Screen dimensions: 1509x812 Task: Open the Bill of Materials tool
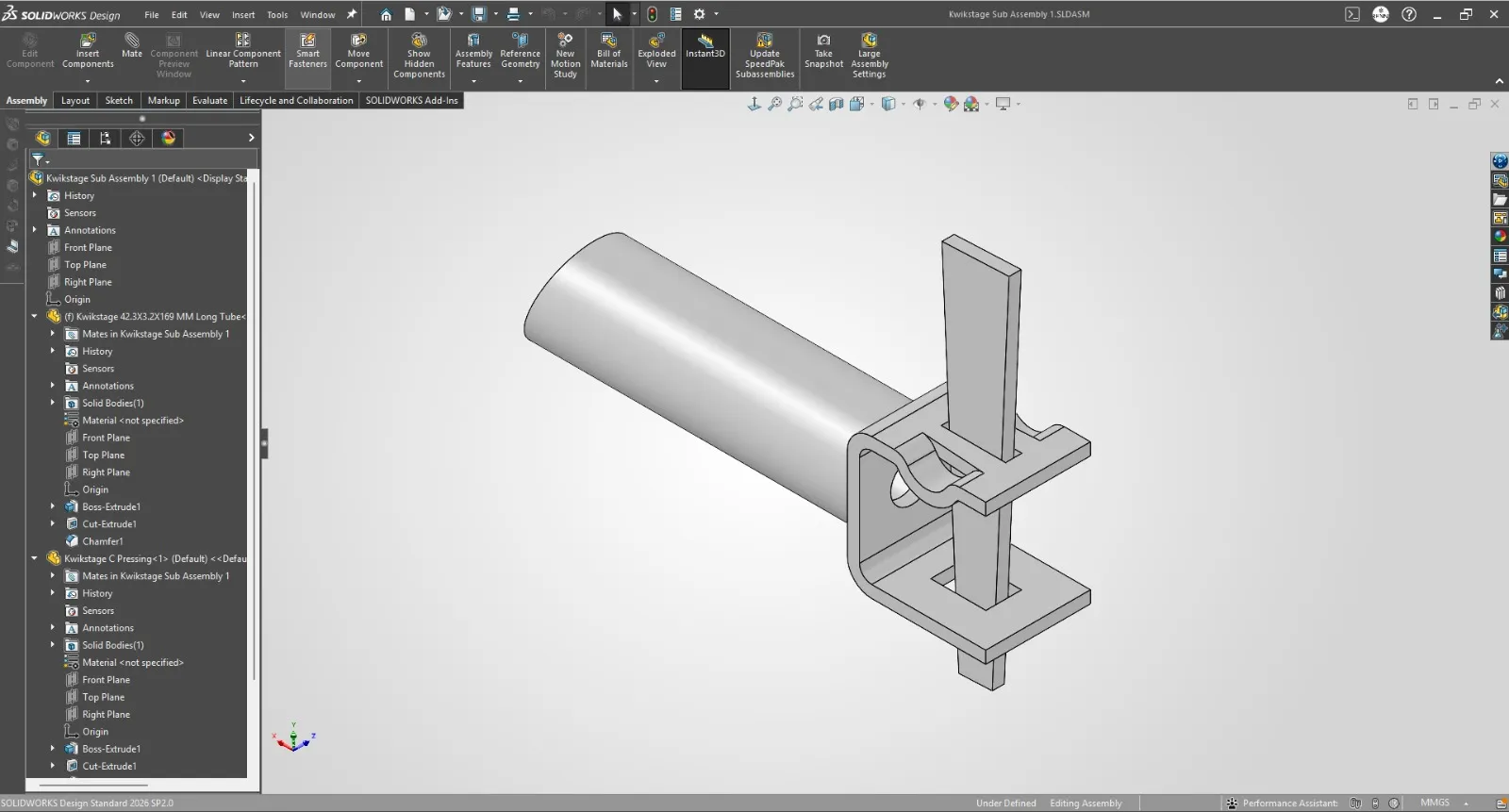tap(609, 52)
